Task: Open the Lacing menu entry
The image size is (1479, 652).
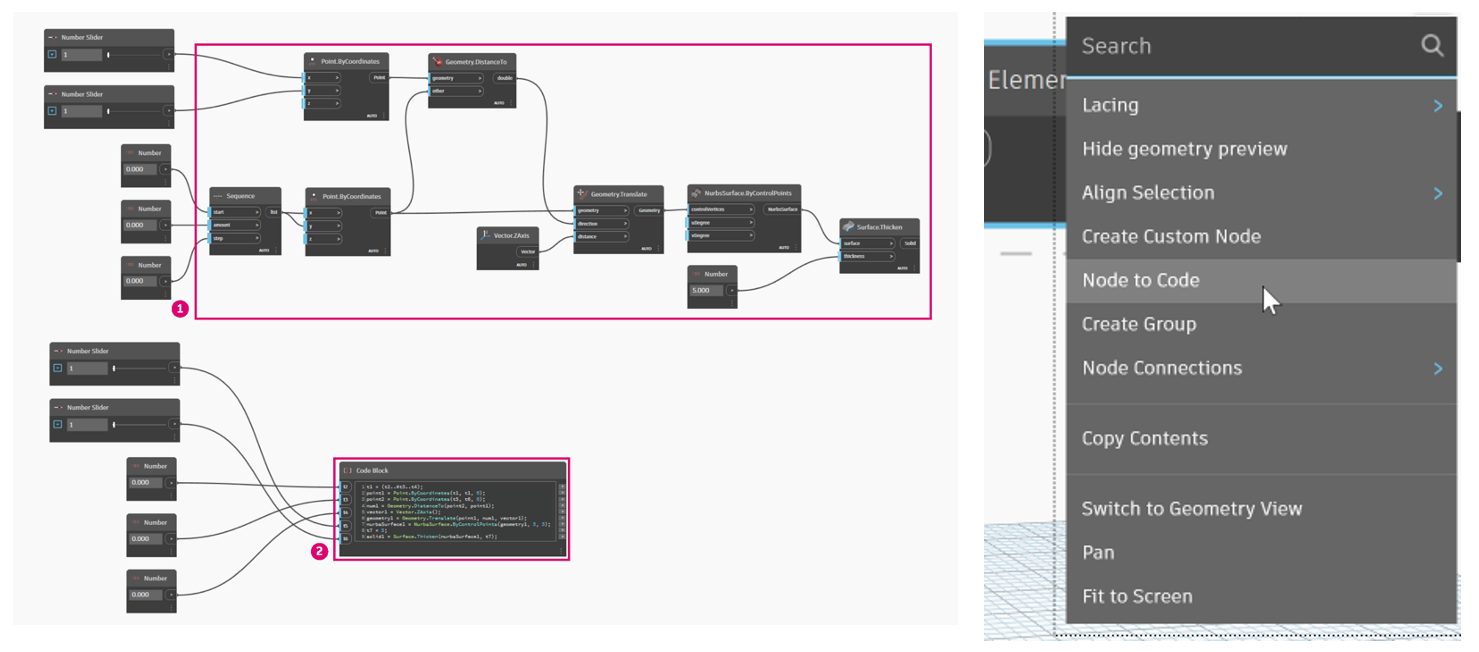Action: [x=1261, y=105]
